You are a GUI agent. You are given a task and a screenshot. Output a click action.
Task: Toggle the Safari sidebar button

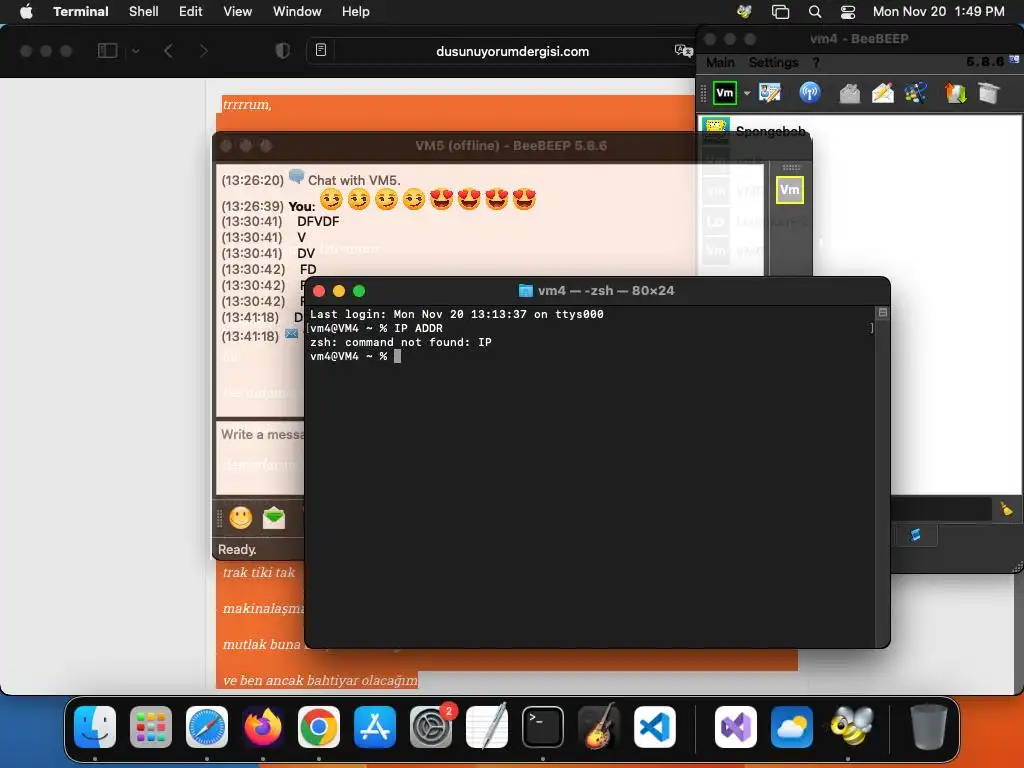[x=107, y=51]
